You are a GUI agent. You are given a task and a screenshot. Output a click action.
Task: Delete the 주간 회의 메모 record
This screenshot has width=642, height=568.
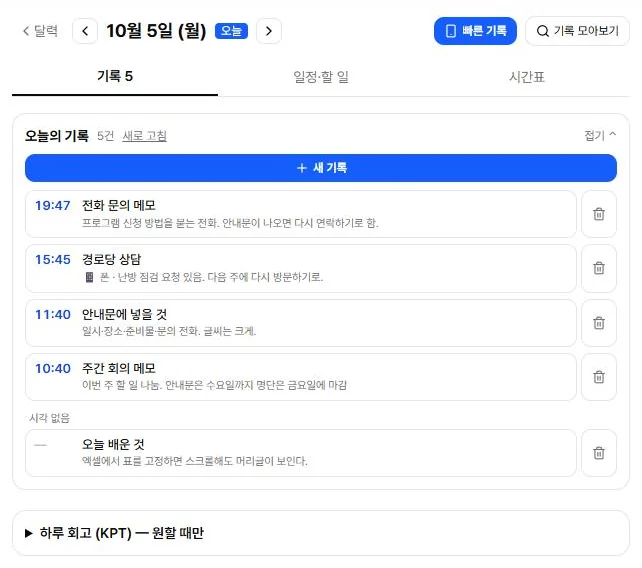[599, 377]
